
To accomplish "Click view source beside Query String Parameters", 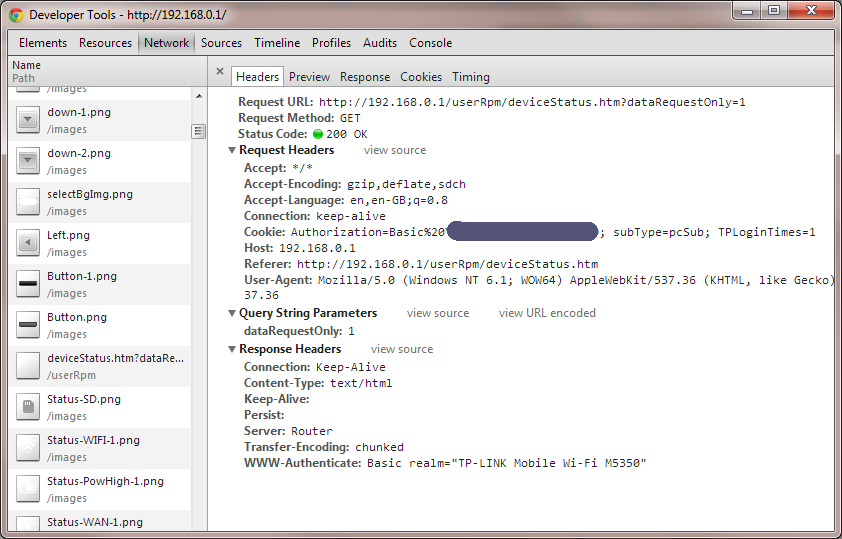I will [438, 313].
